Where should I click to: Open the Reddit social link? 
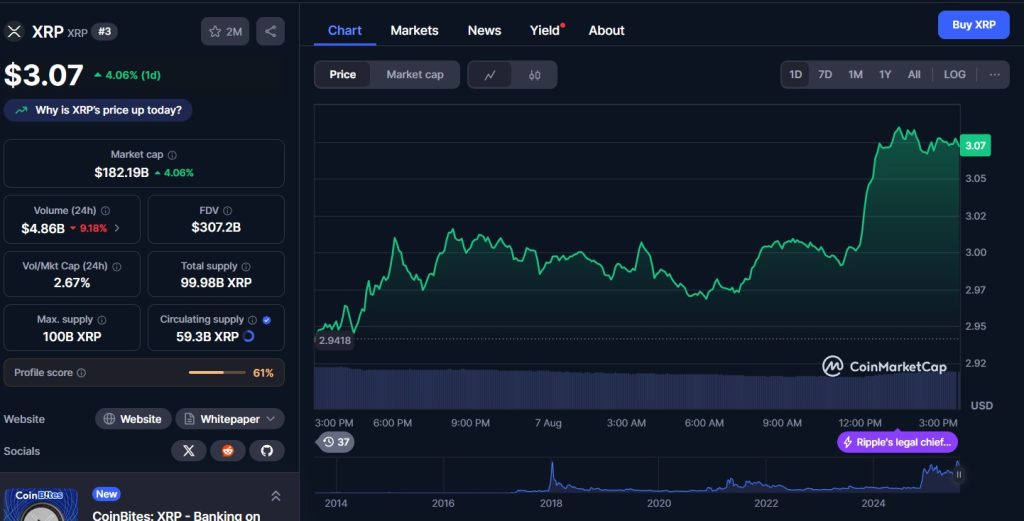point(227,451)
